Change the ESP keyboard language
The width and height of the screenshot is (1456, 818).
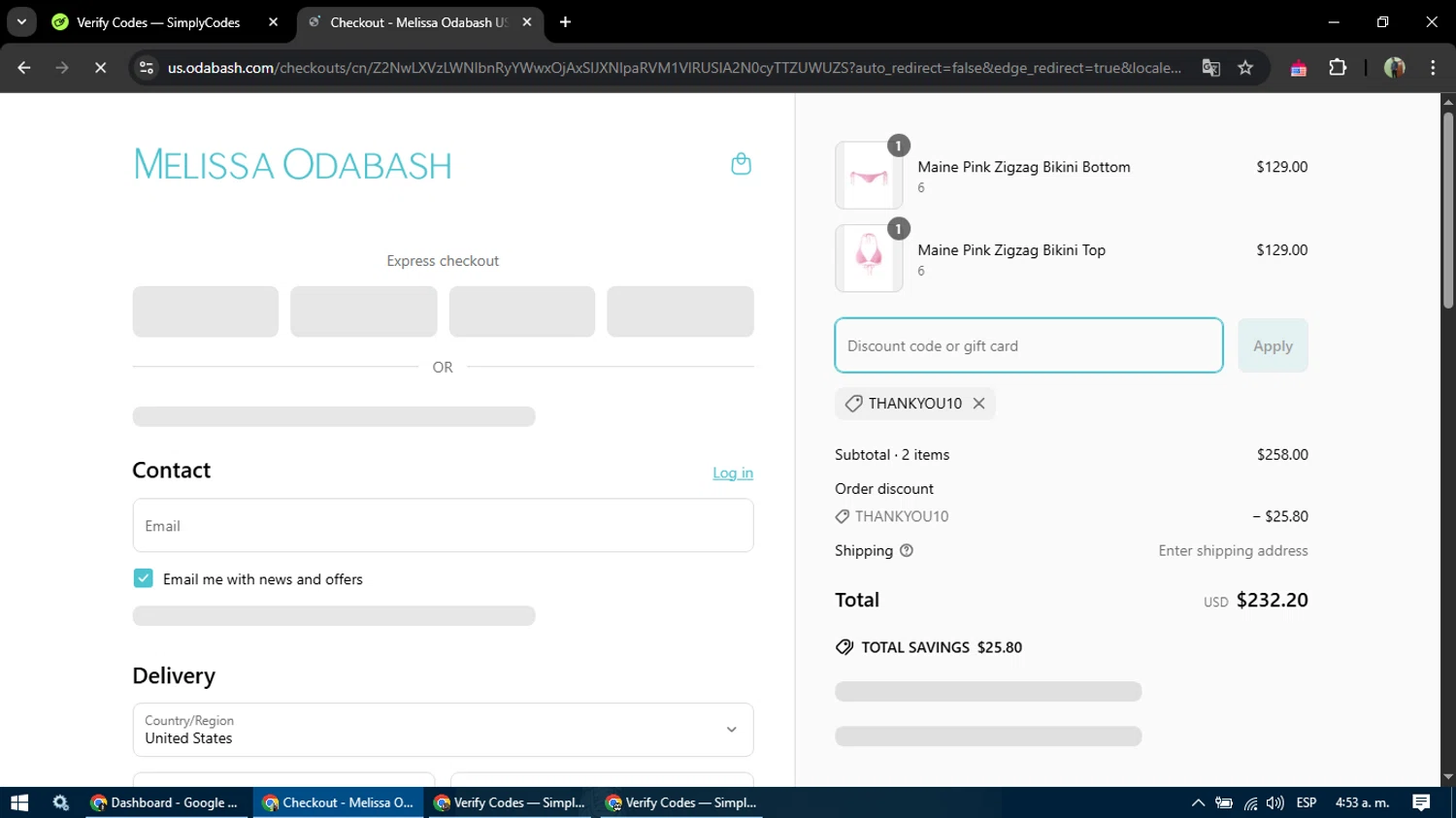(x=1307, y=802)
